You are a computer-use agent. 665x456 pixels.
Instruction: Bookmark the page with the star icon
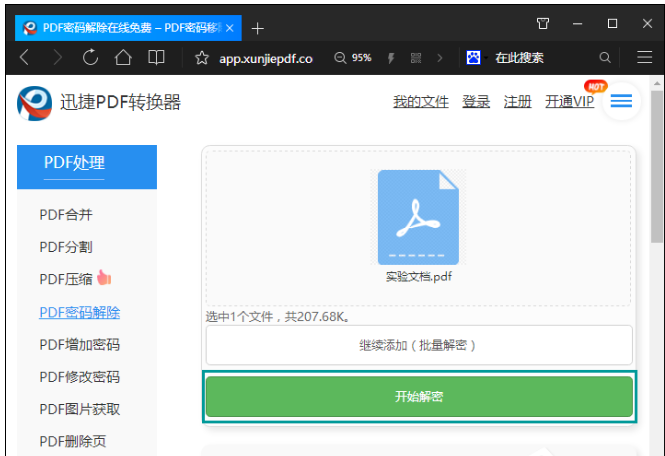pos(202,58)
